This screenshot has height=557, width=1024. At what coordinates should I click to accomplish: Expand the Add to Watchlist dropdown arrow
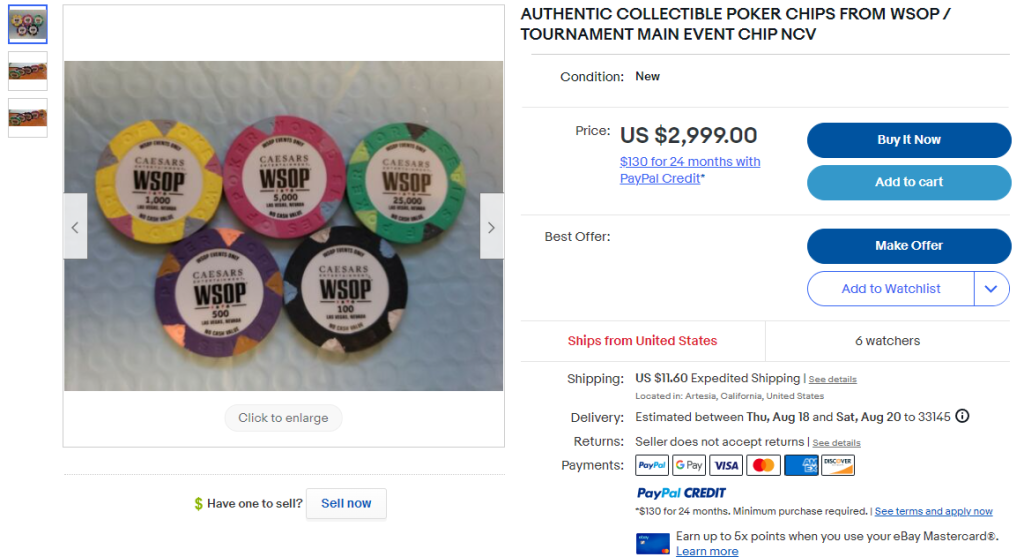pos(991,289)
